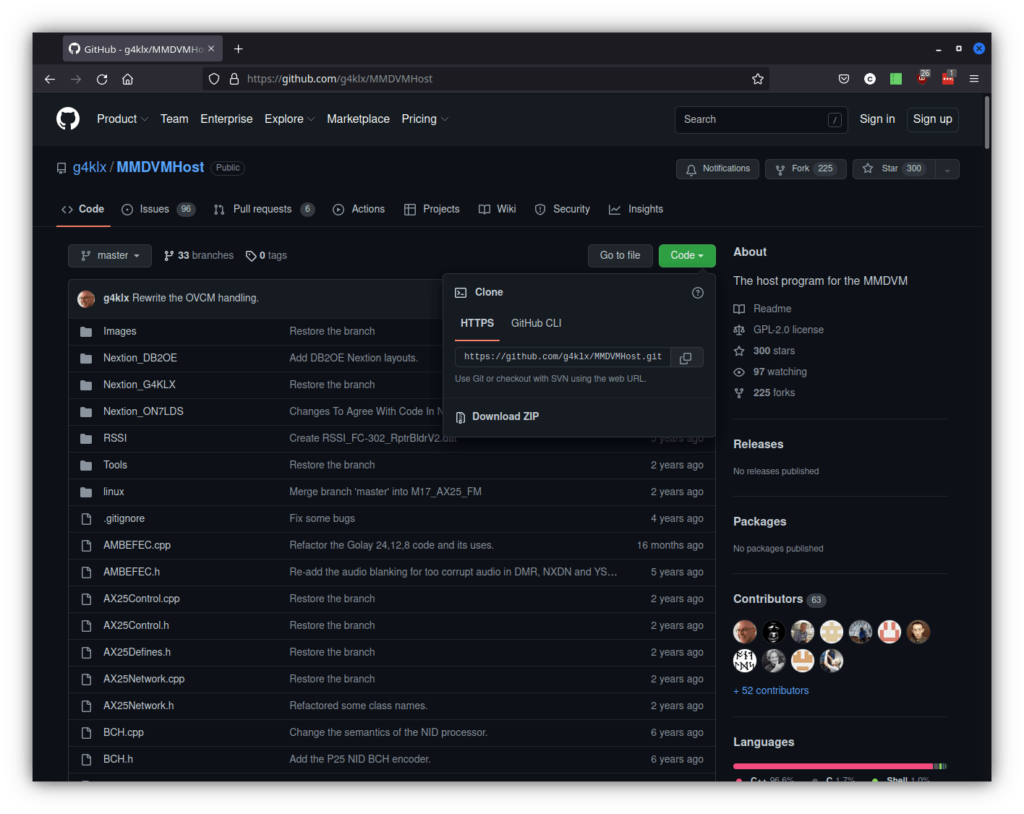
Task: Open the GPL-2.0 license link
Action: (779, 330)
